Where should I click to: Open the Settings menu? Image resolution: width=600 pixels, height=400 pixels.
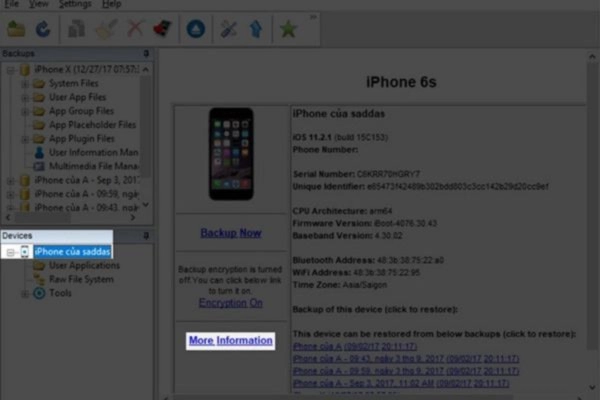pyautogui.click(x=74, y=4)
